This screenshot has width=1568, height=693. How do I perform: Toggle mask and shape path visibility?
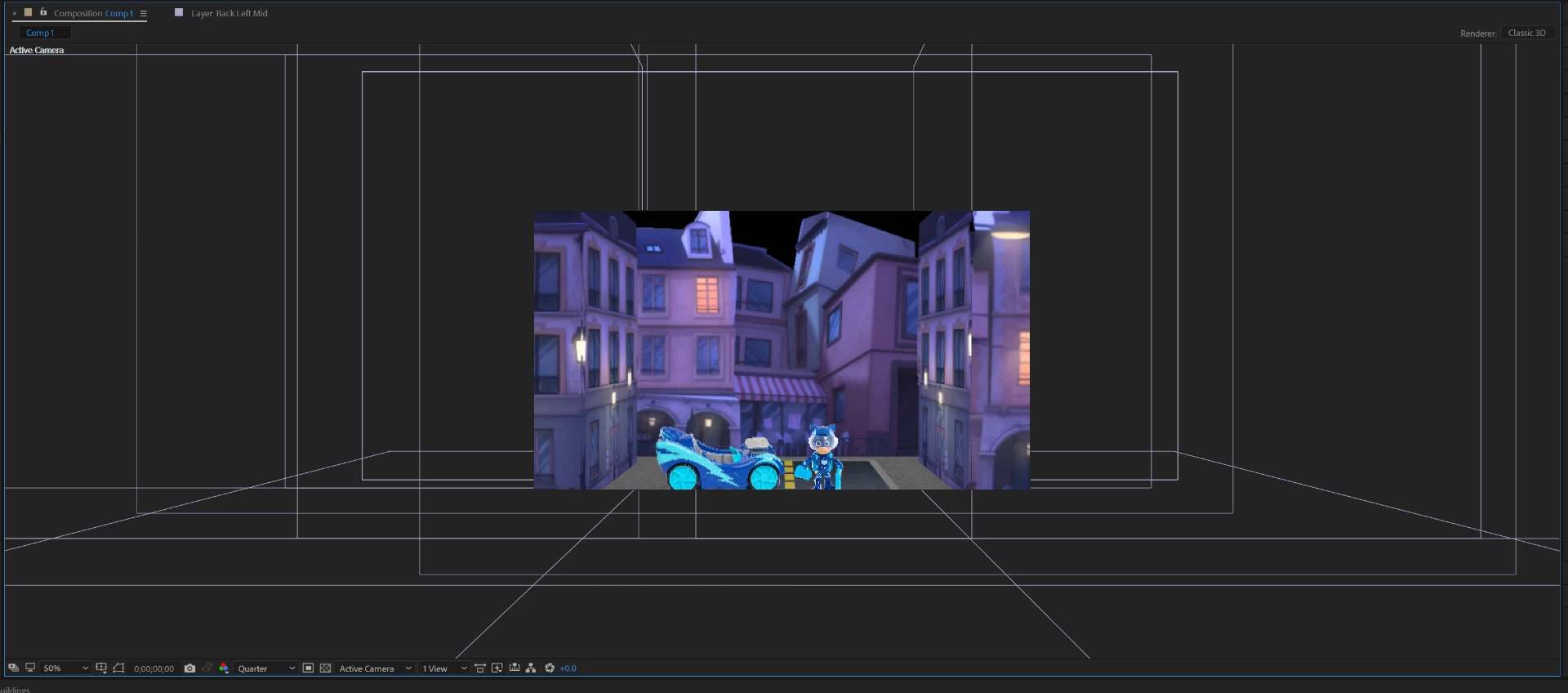coord(119,668)
